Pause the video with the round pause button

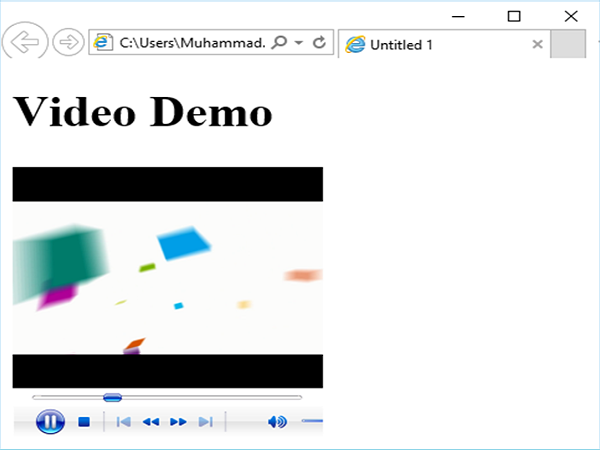[50, 421]
